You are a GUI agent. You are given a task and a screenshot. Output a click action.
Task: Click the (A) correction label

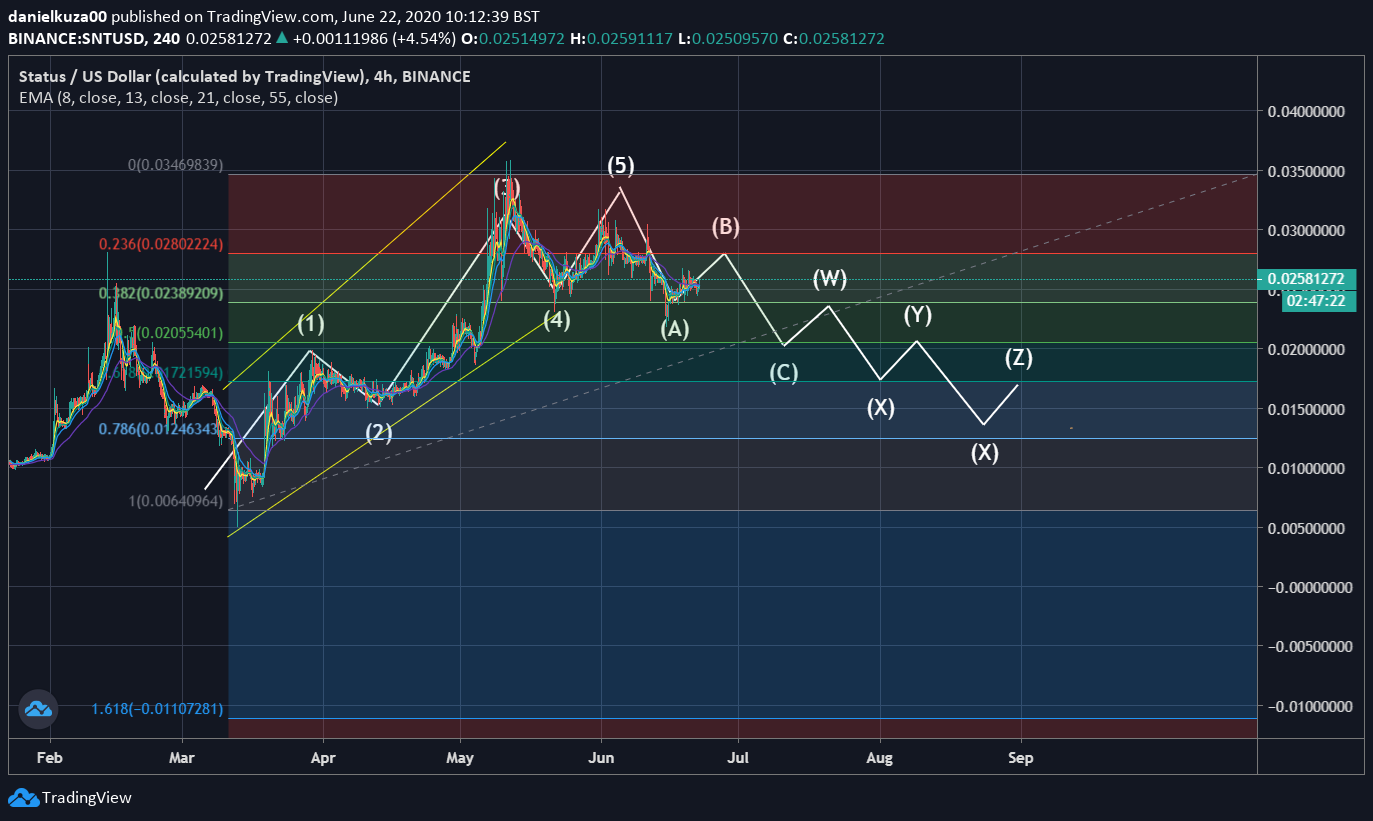pyautogui.click(x=675, y=329)
